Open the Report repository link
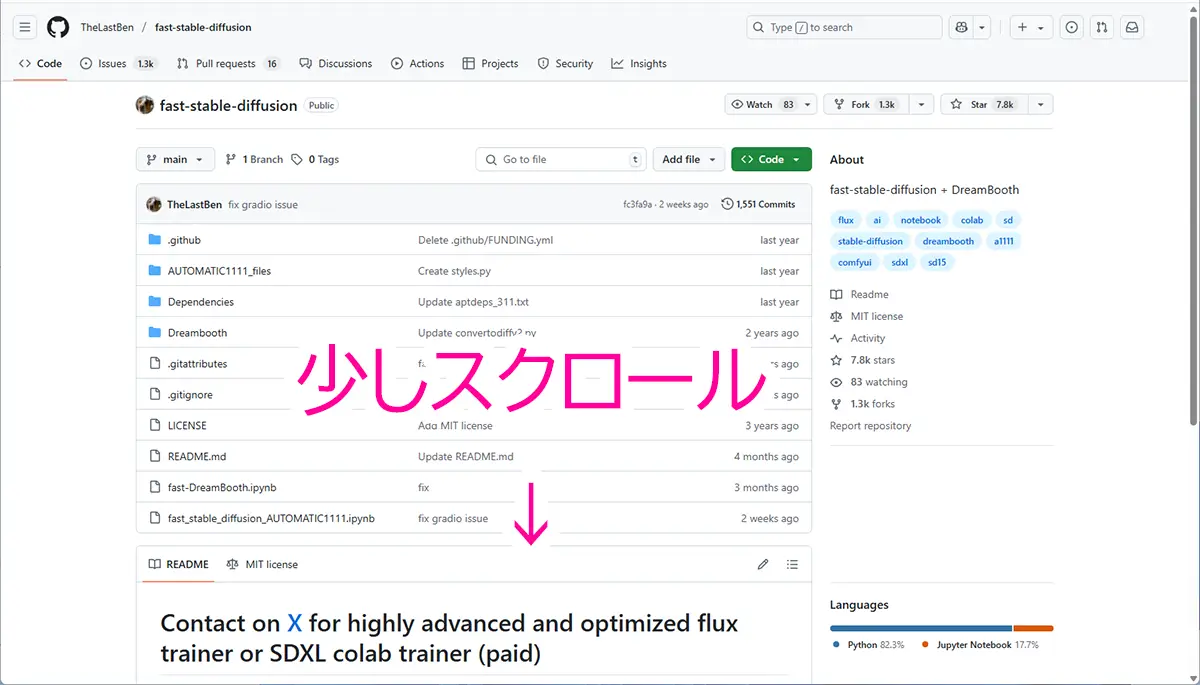This screenshot has width=1200, height=685. [870, 426]
